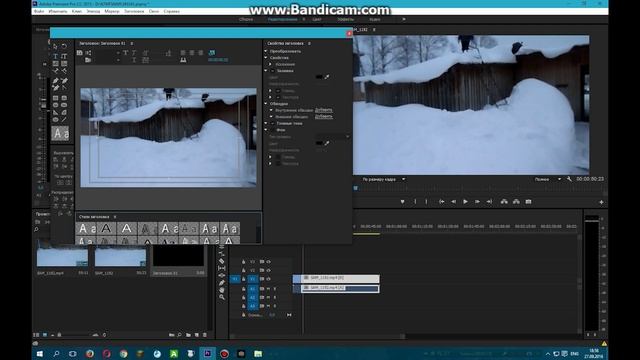Image resolution: width=640 pixels, height=360 pixels.
Task: Toggle lock on track V1
Action: click(x=244, y=279)
